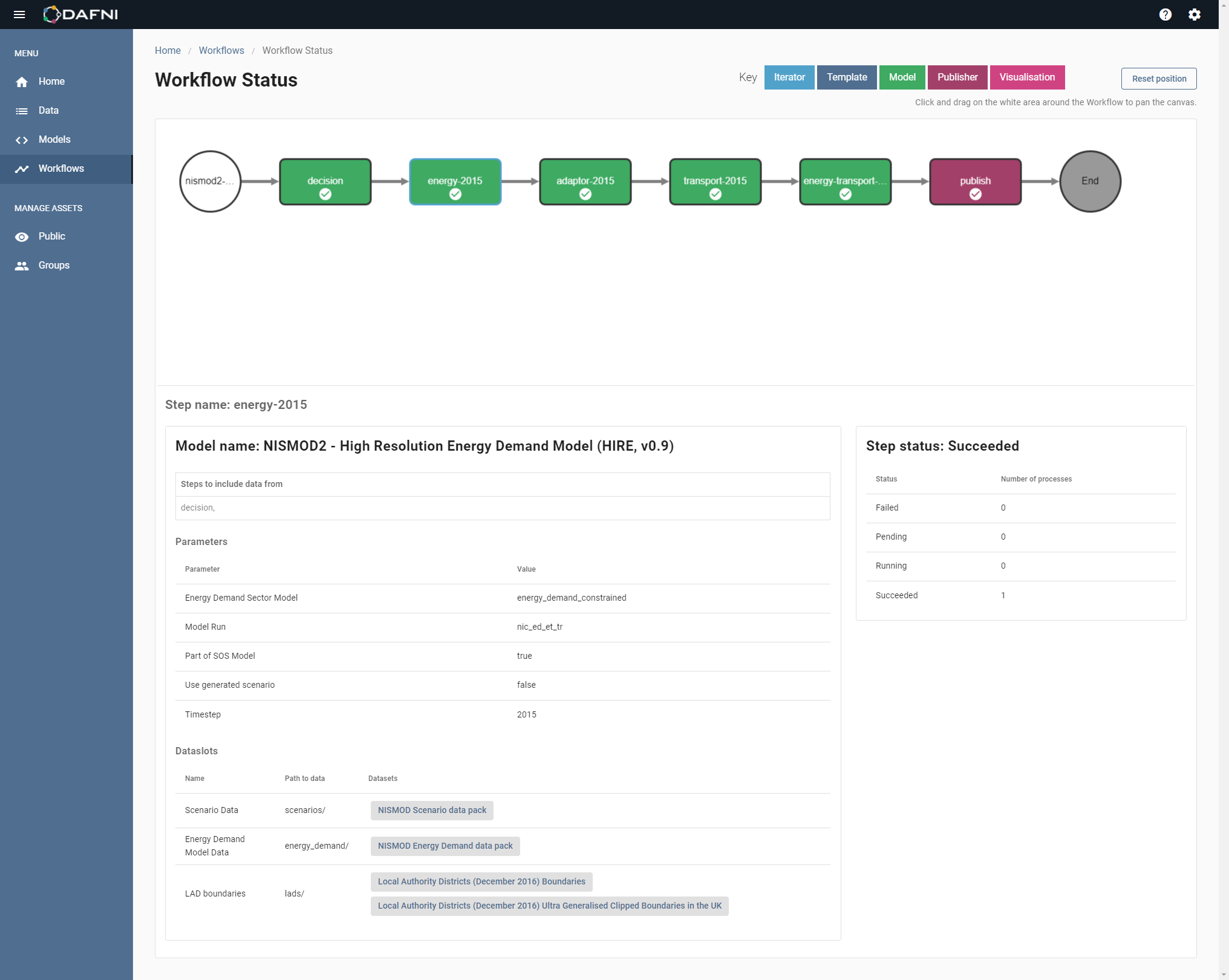Click the Groups icon under Manage Assets
This screenshot has width=1229, height=980.
click(x=24, y=265)
